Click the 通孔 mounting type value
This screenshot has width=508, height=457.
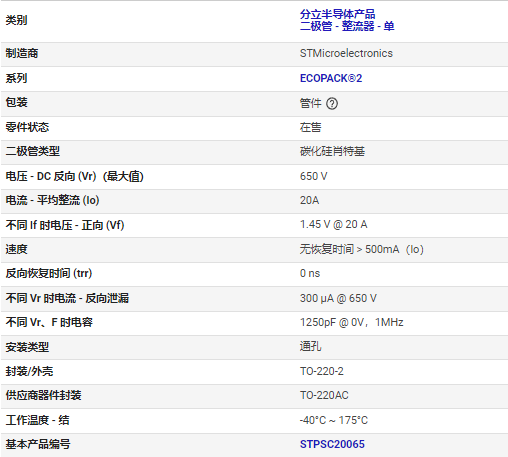310,347
